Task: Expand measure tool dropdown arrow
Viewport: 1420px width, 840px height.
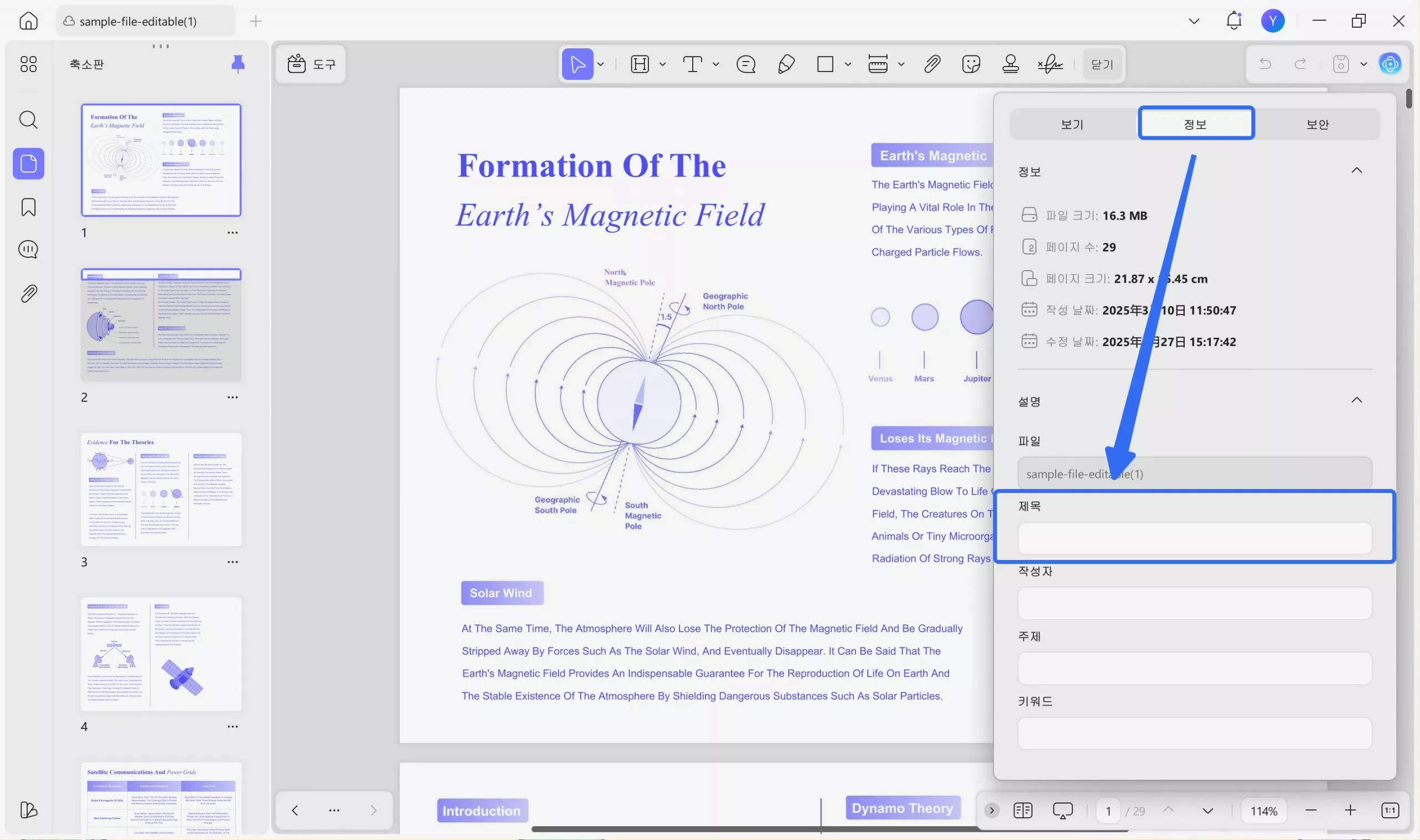Action: (x=901, y=64)
